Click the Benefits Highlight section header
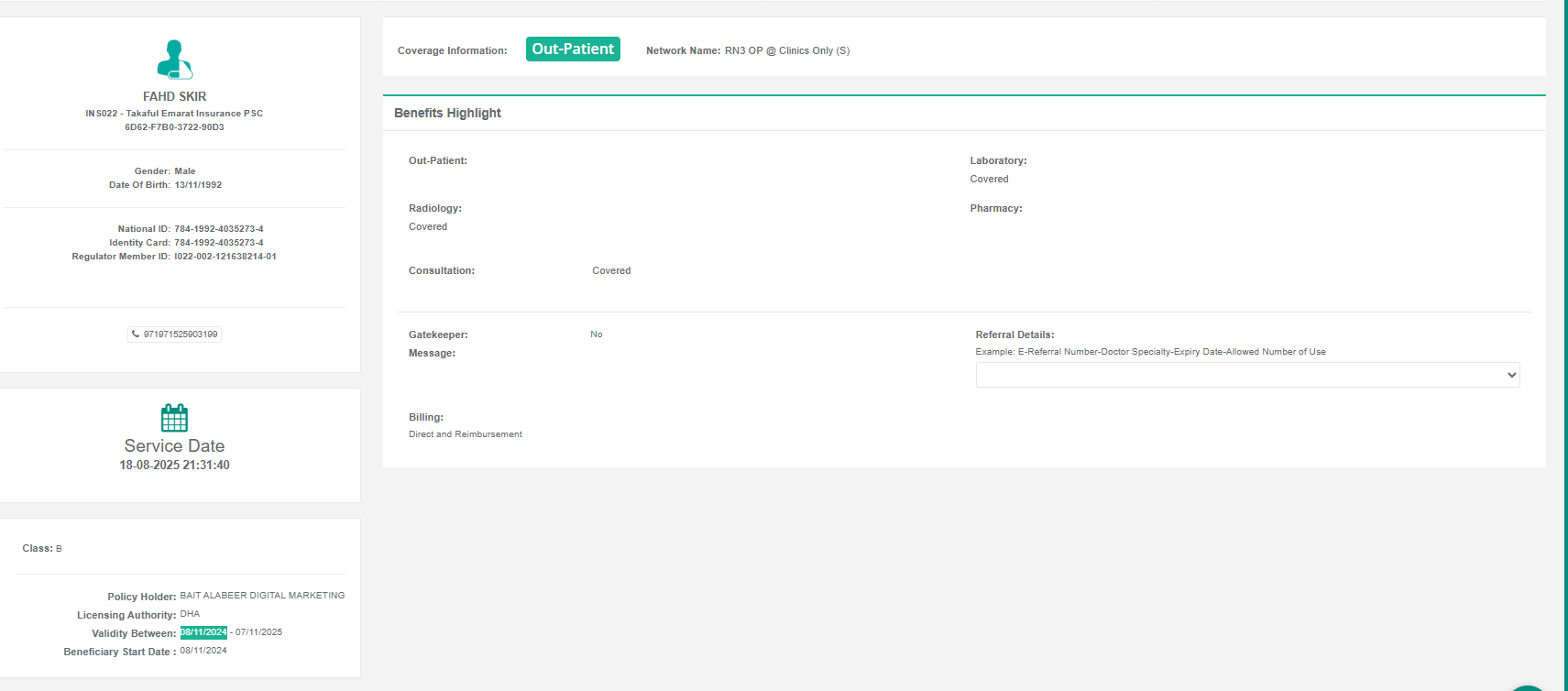 coord(447,113)
